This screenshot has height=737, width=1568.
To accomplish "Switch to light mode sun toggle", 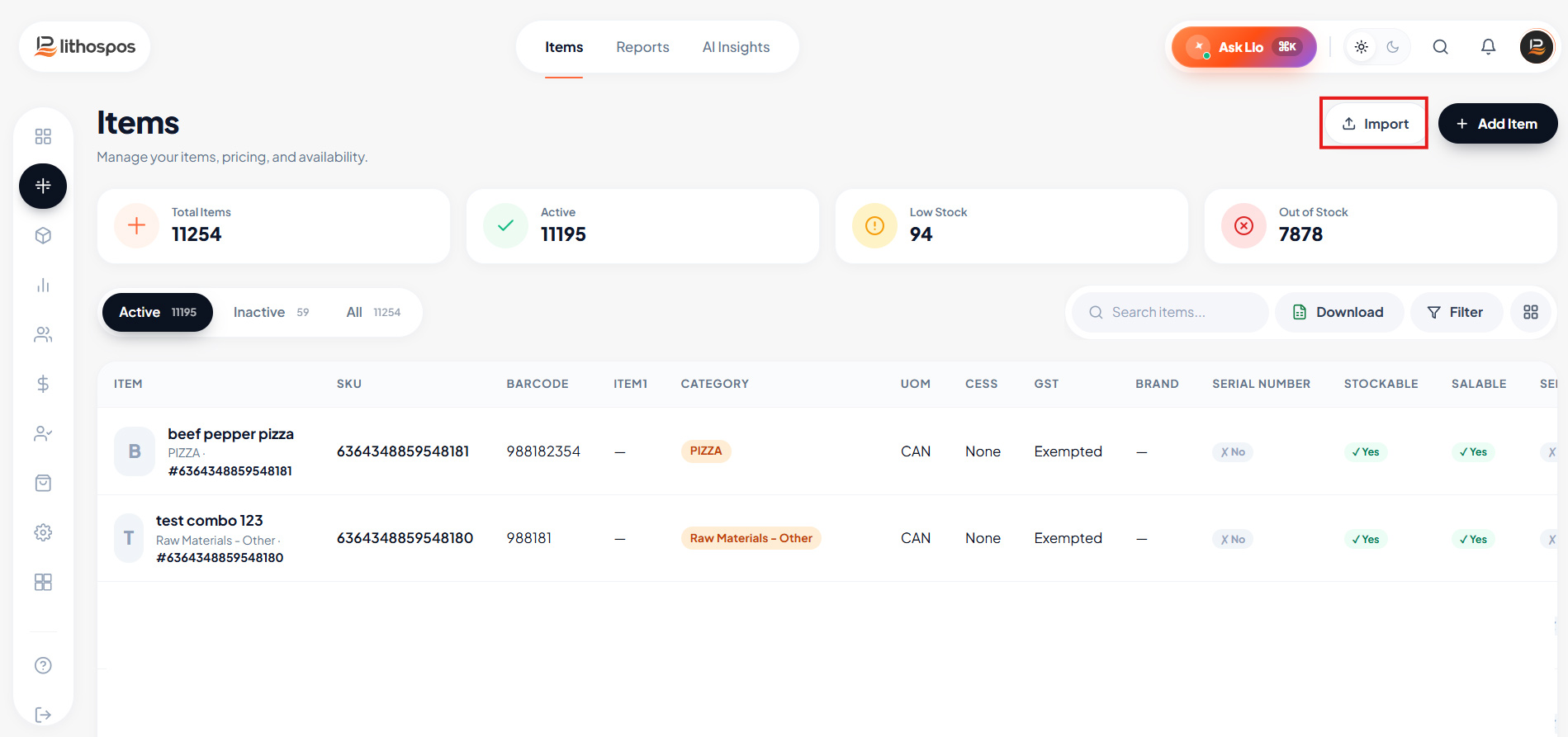I will tap(1362, 47).
